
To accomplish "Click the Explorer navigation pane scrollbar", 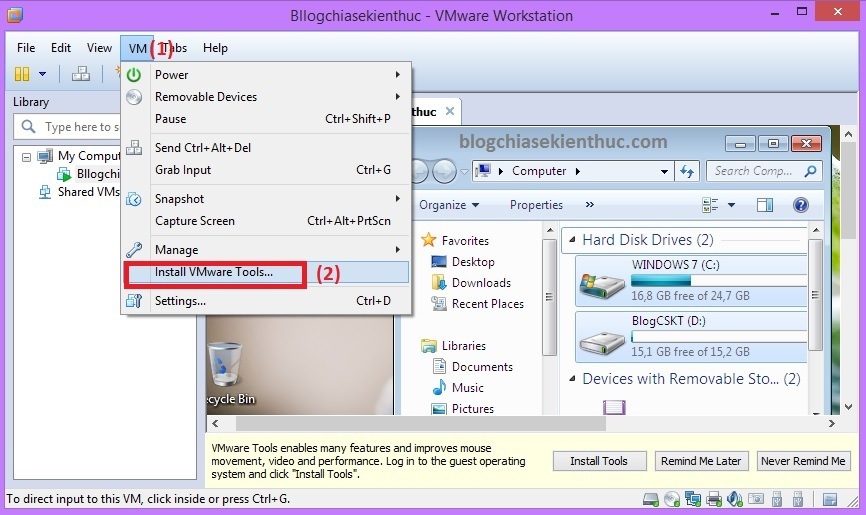I will [548, 297].
